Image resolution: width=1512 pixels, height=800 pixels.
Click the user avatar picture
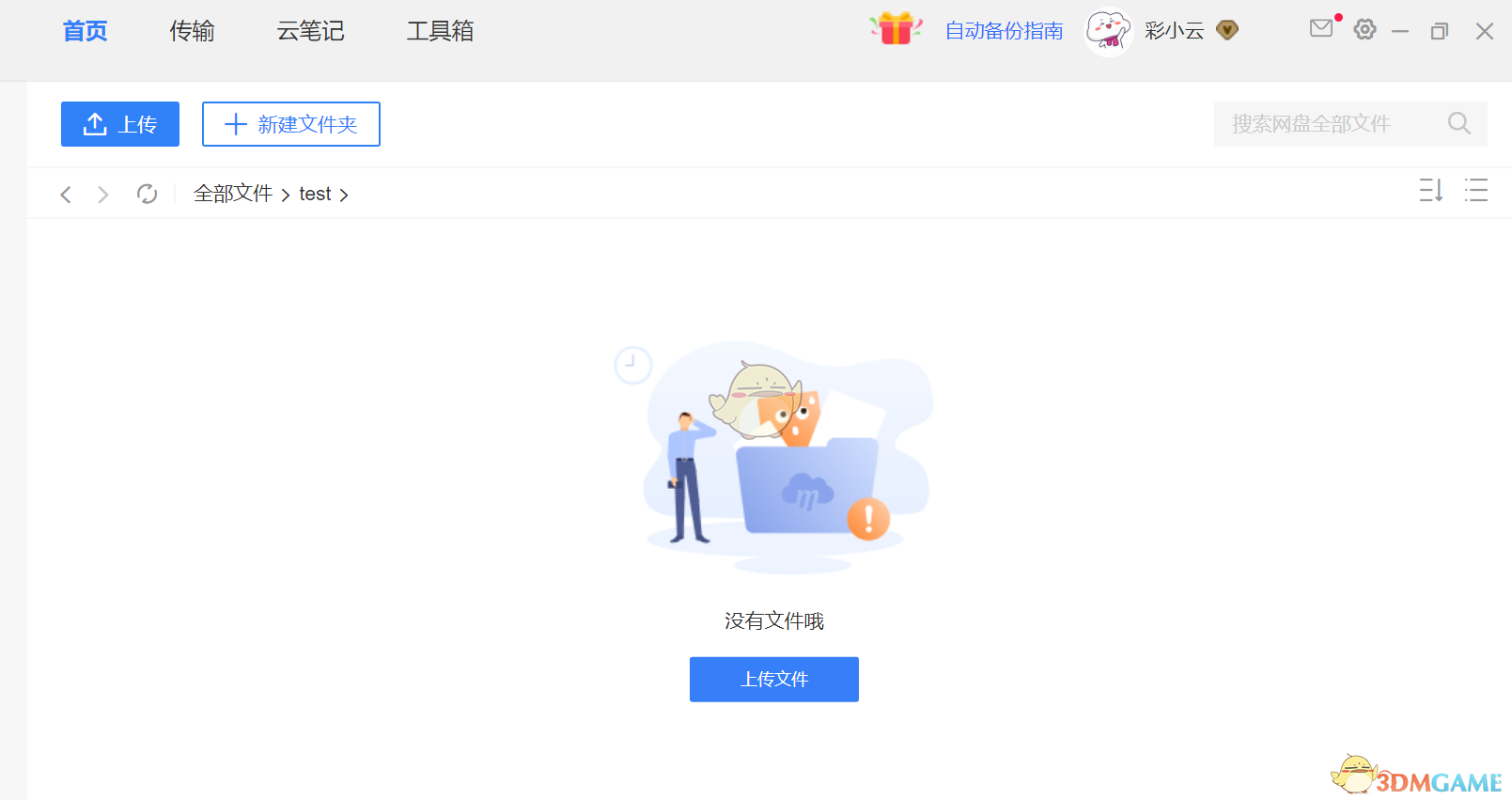[1109, 31]
